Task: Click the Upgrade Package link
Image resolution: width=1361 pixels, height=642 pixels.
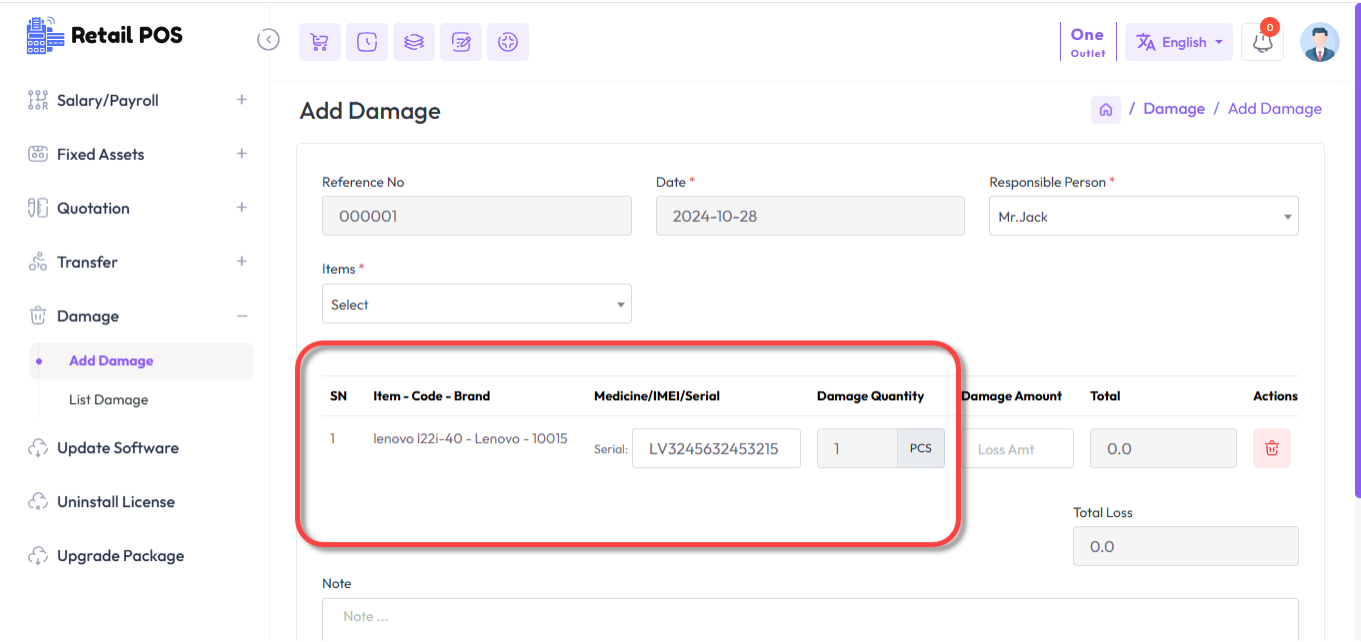Action: pyautogui.click(x=120, y=556)
